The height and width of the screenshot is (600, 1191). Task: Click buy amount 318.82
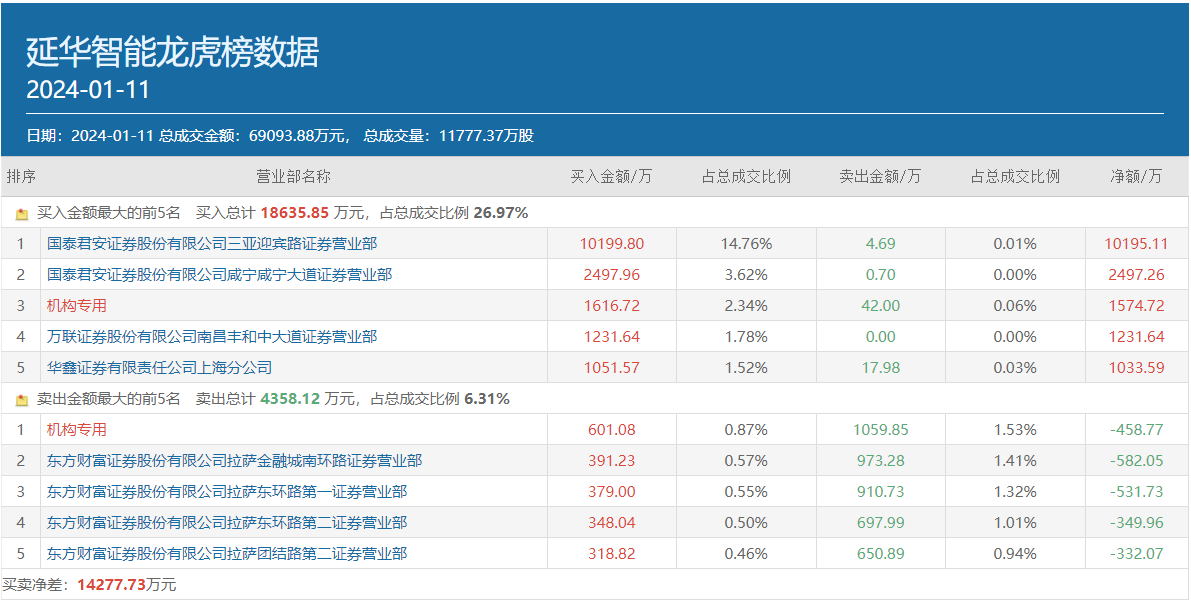[611, 554]
